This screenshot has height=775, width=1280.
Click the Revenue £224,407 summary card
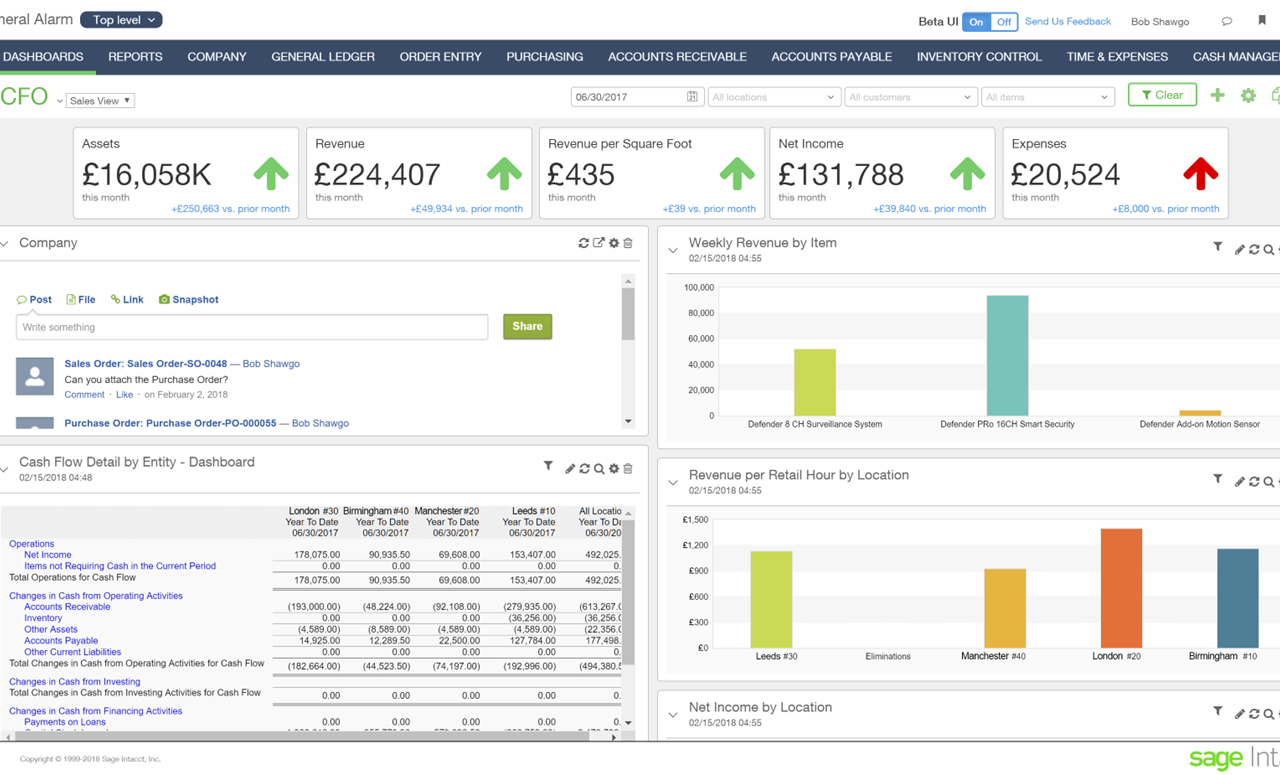[419, 172]
